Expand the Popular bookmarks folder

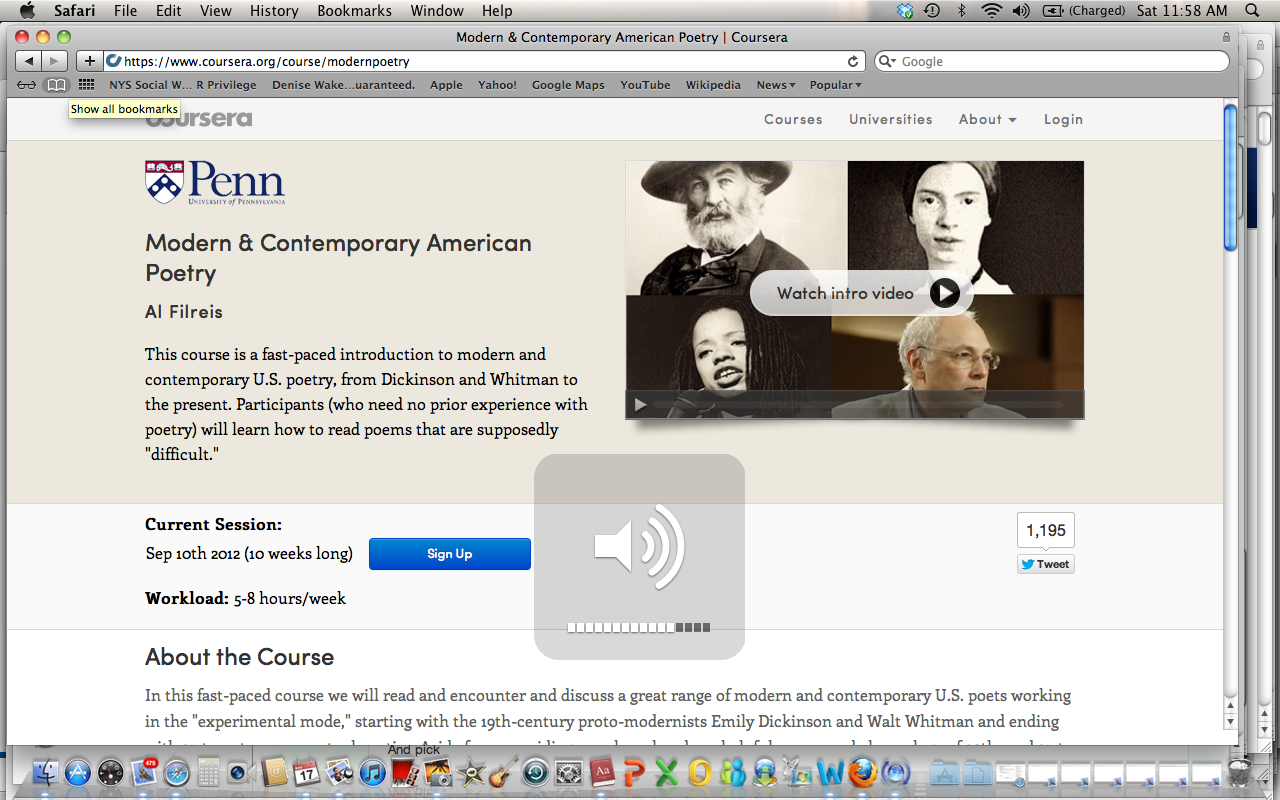click(x=835, y=85)
